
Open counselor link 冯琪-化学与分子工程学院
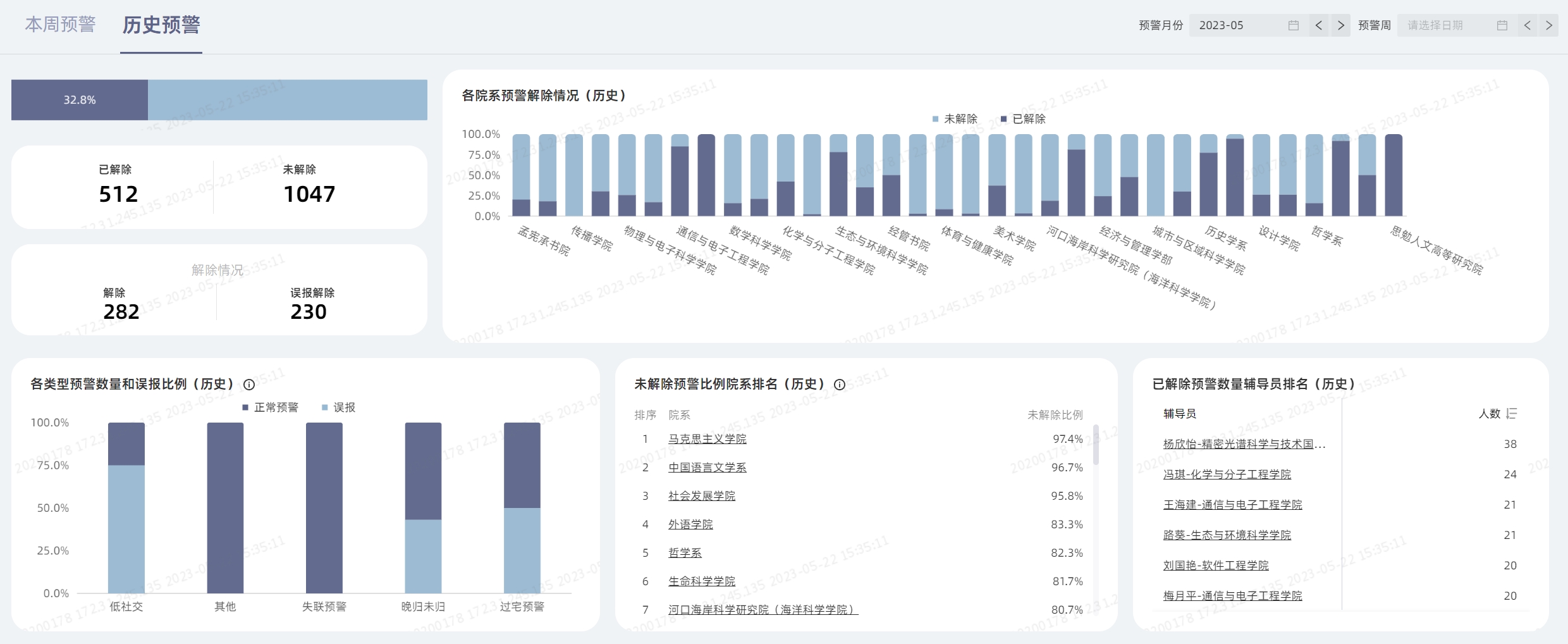point(1227,474)
